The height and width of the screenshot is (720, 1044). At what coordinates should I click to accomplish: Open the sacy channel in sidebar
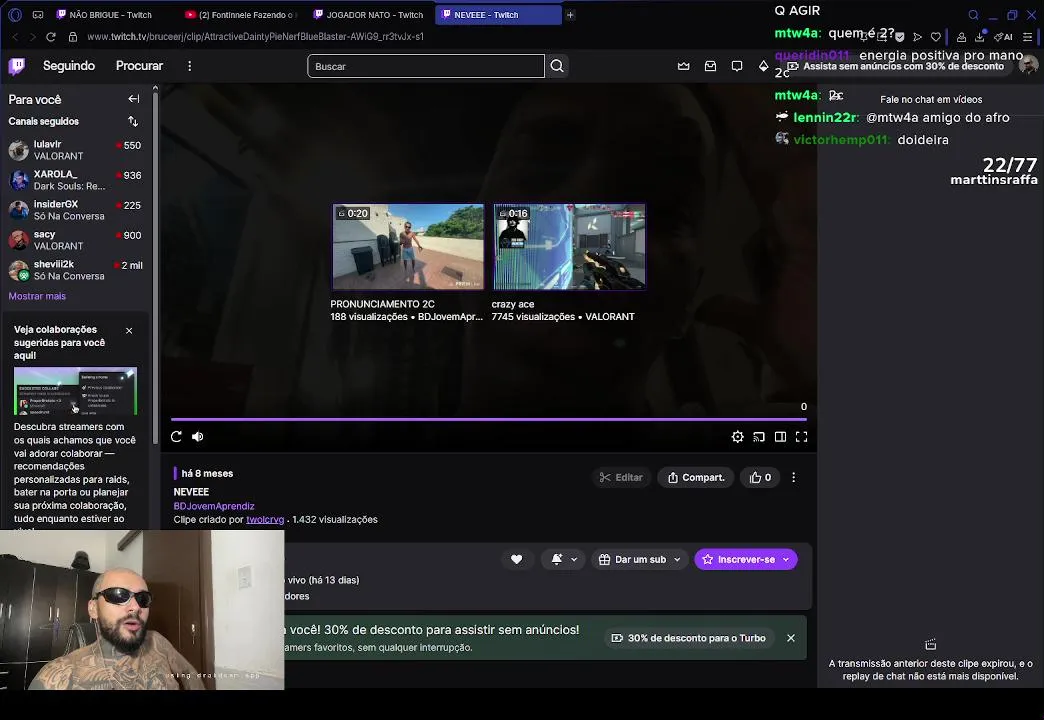pyautogui.click(x=75, y=240)
